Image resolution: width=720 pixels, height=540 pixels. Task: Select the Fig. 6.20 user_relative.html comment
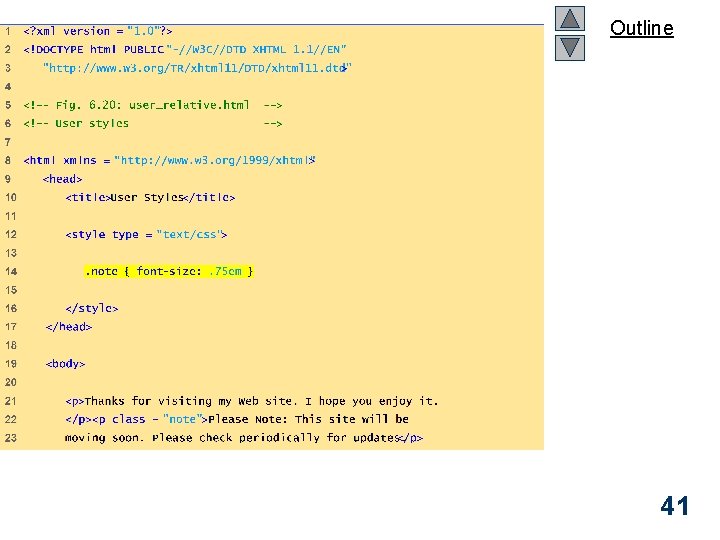152,105
